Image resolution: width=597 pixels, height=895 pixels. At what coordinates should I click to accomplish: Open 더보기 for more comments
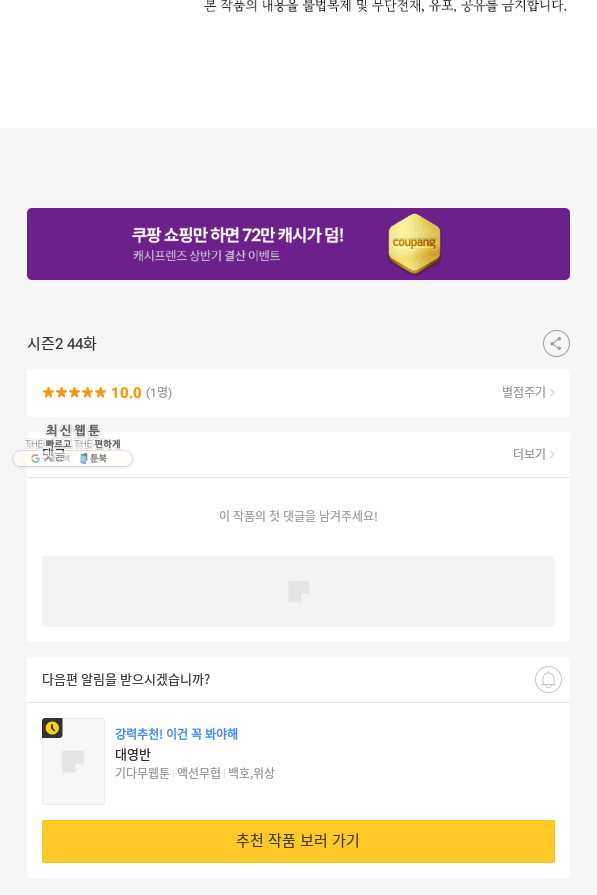[529, 454]
